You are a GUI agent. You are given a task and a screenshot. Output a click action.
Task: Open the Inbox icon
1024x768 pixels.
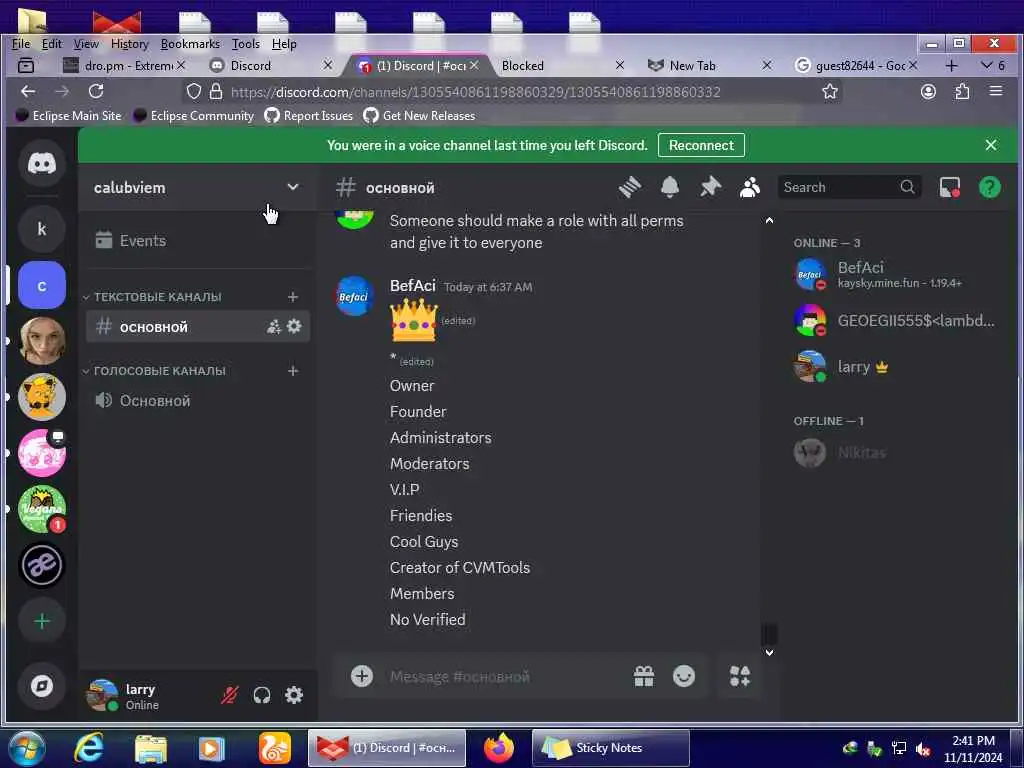pyautogui.click(x=950, y=187)
